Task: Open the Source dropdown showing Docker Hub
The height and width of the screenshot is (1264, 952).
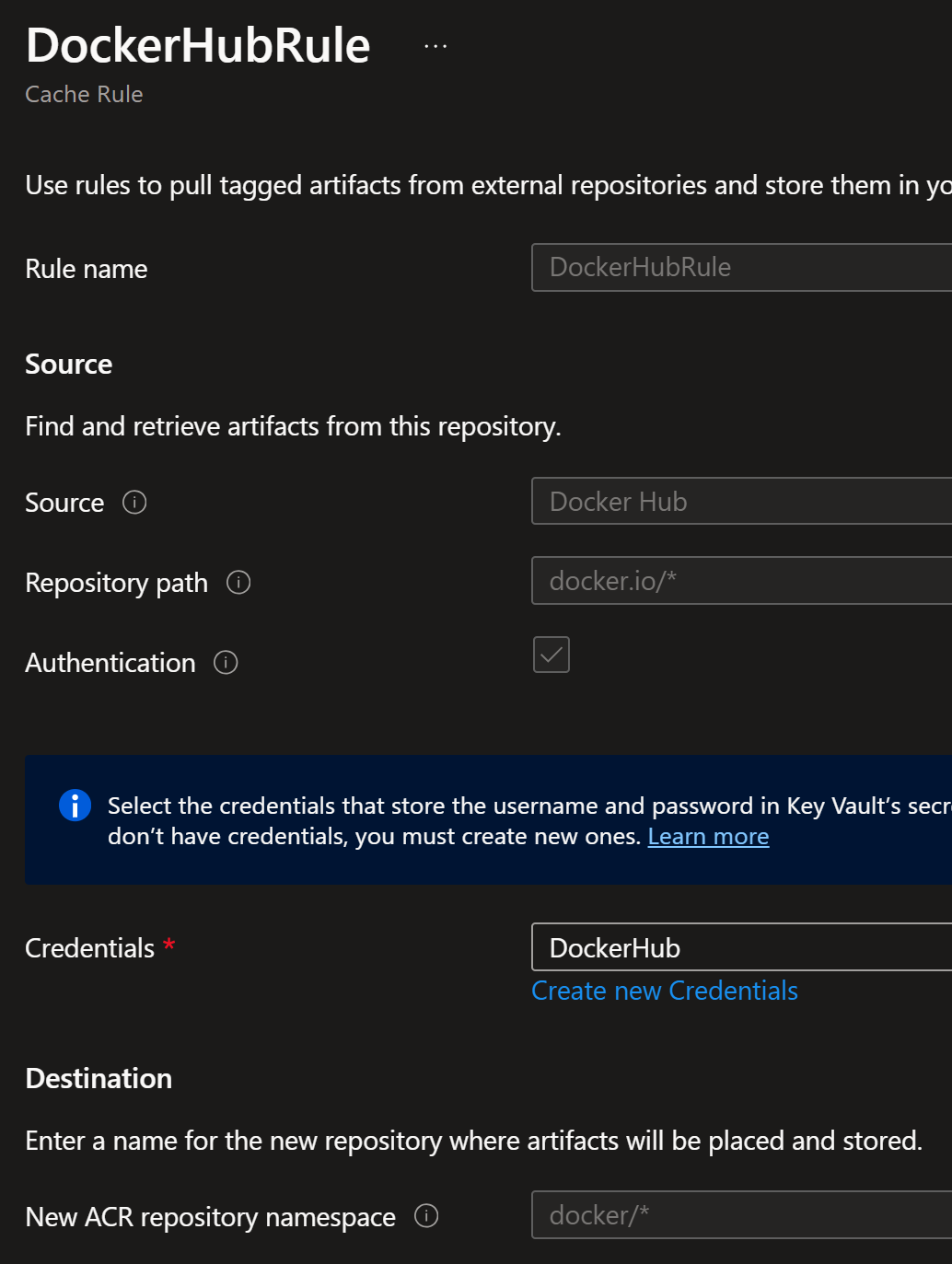Action: point(742,501)
